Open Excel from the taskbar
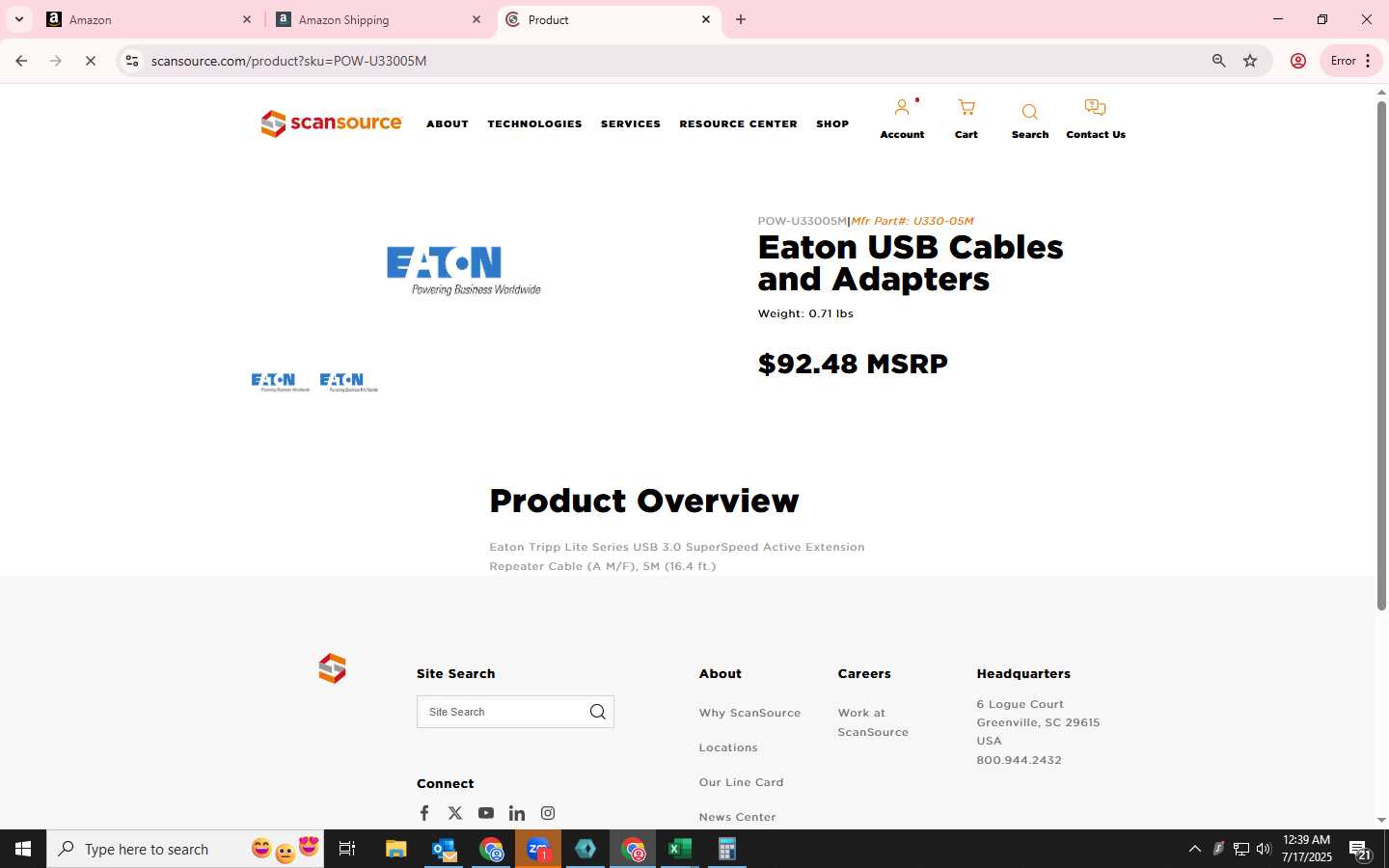Screen dimensions: 1389x868 point(680,849)
